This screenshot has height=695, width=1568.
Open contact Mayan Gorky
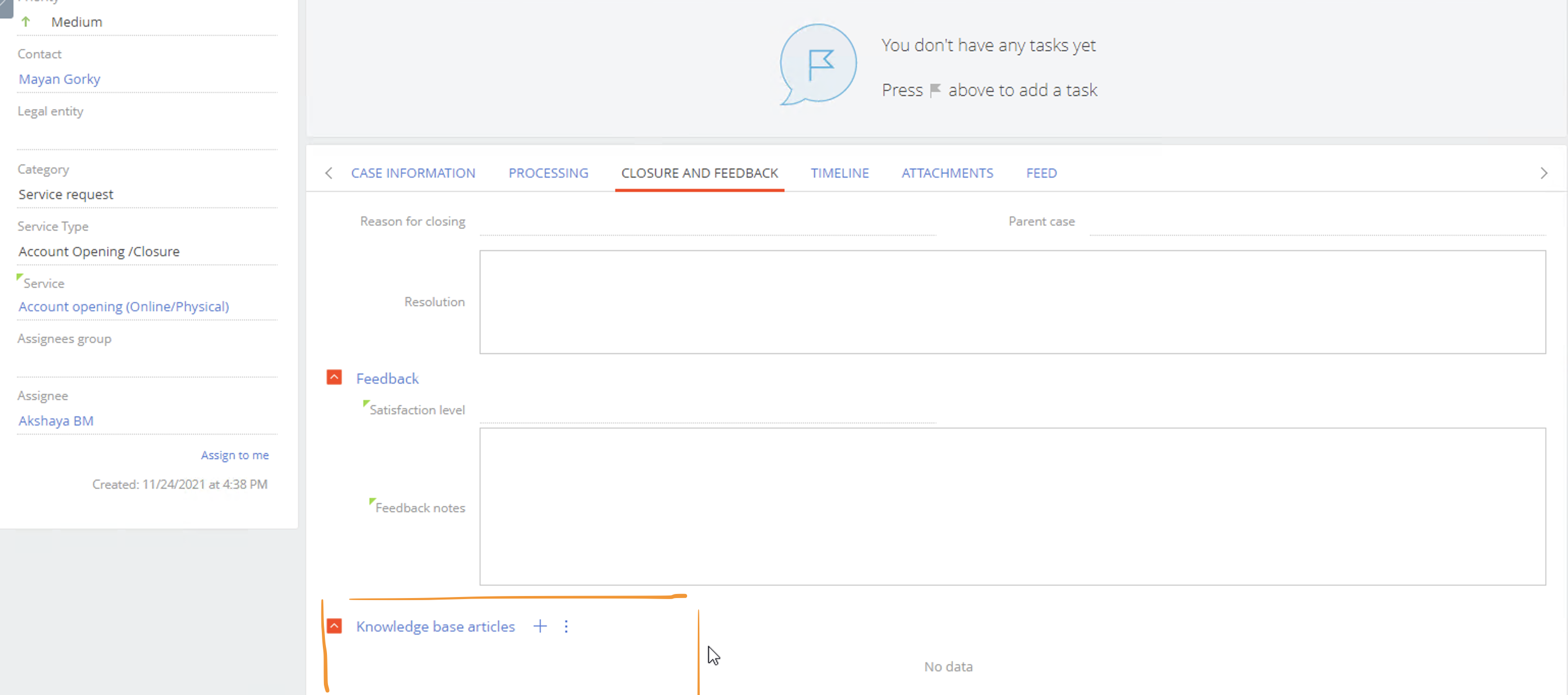click(x=60, y=79)
